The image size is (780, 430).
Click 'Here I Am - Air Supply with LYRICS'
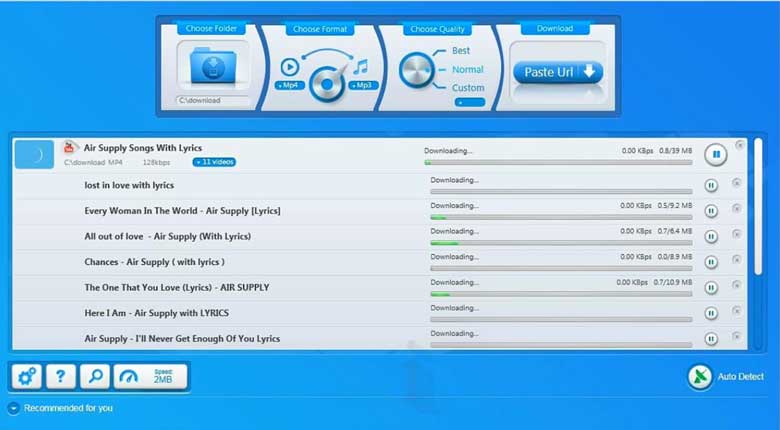(157, 313)
